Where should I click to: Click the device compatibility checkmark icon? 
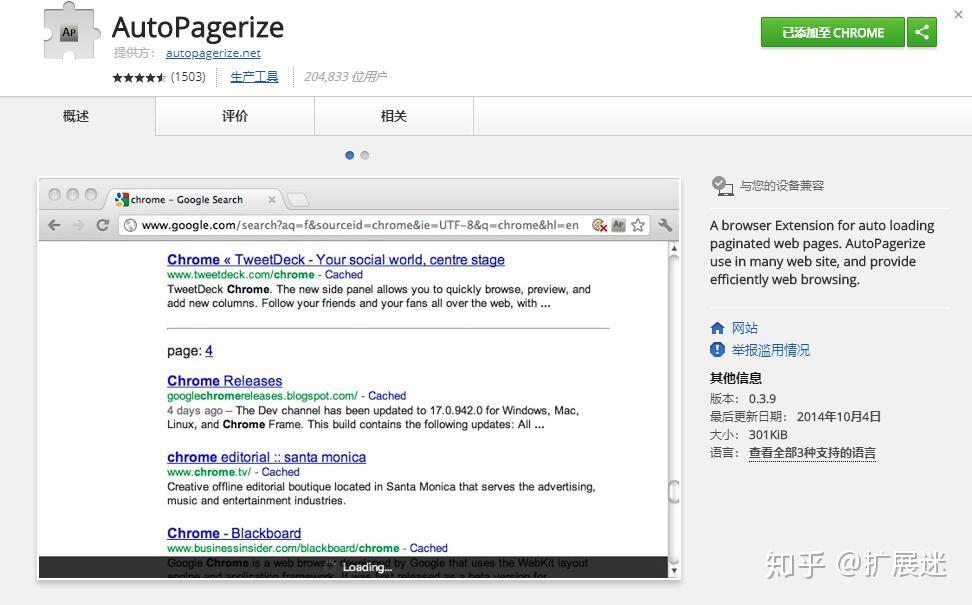[x=722, y=185]
